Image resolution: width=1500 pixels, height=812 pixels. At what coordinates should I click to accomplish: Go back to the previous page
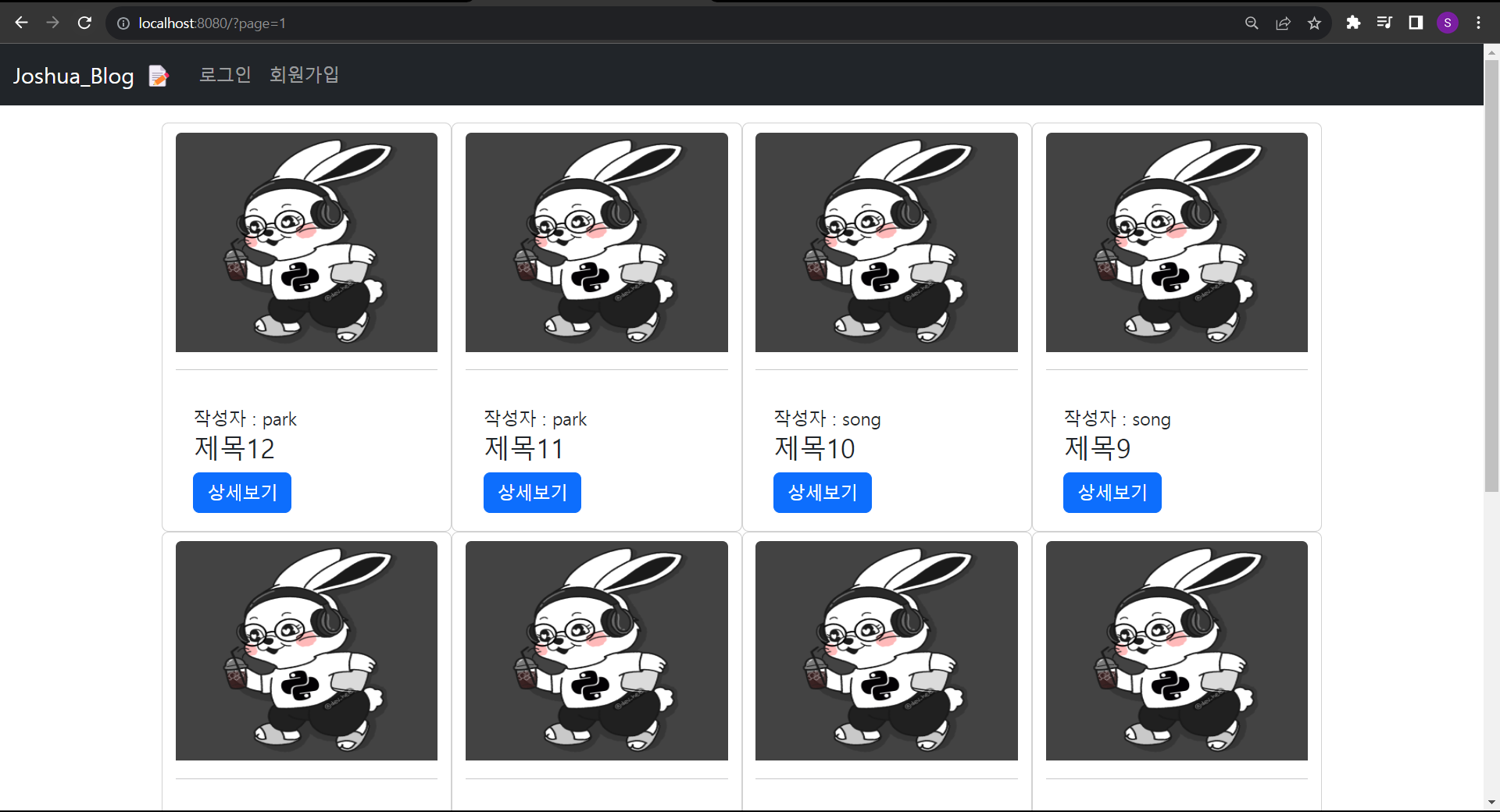point(22,23)
